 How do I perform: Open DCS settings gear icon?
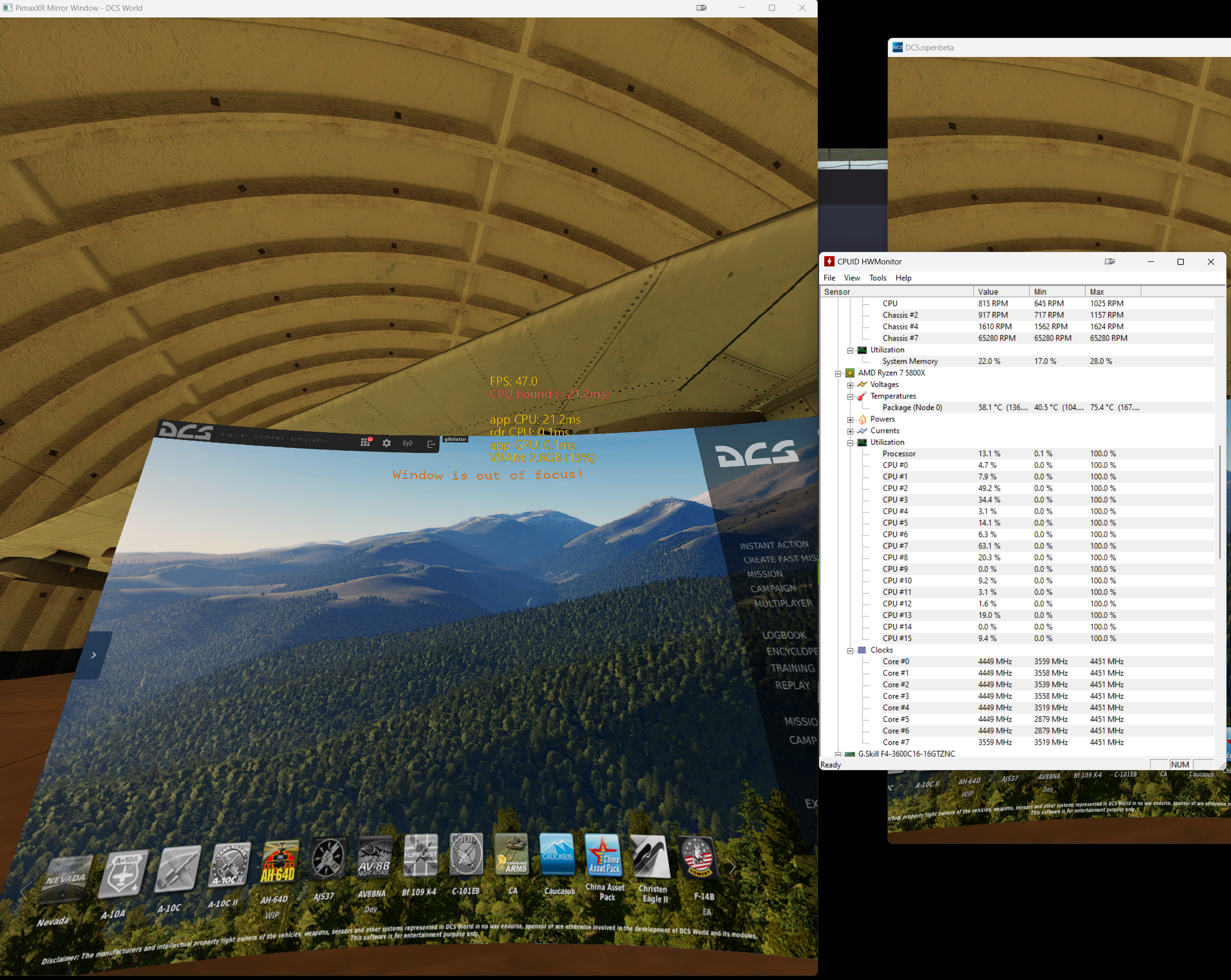387,443
